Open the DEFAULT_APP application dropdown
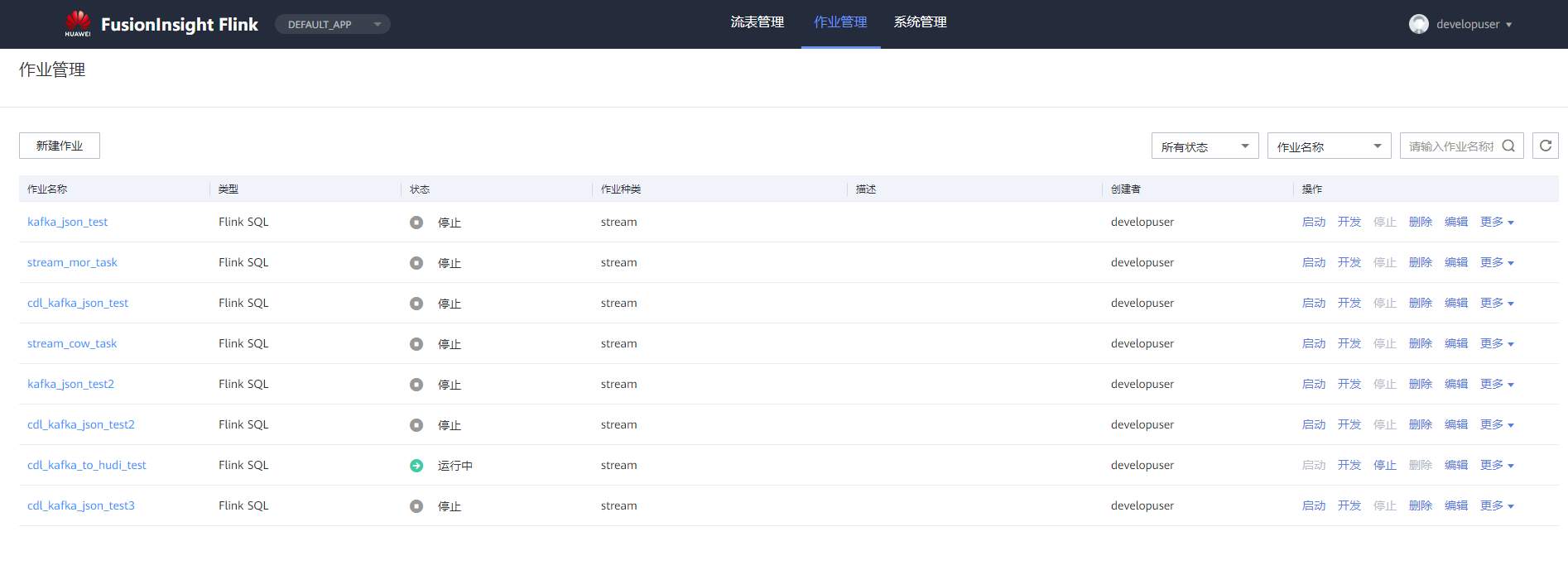1568x565 pixels. [333, 24]
